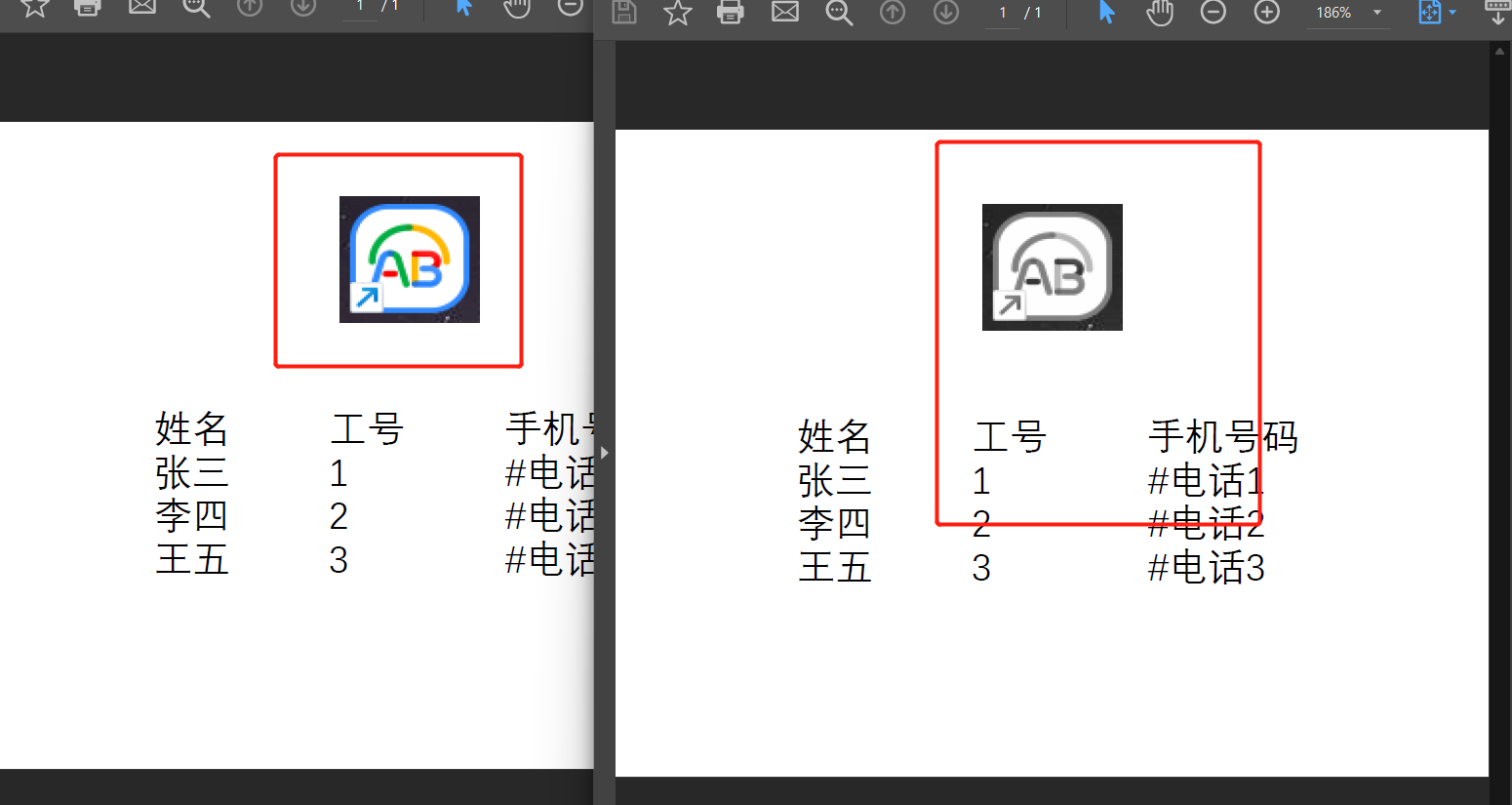Click the AB logo image inside the PDF

pos(1052,265)
